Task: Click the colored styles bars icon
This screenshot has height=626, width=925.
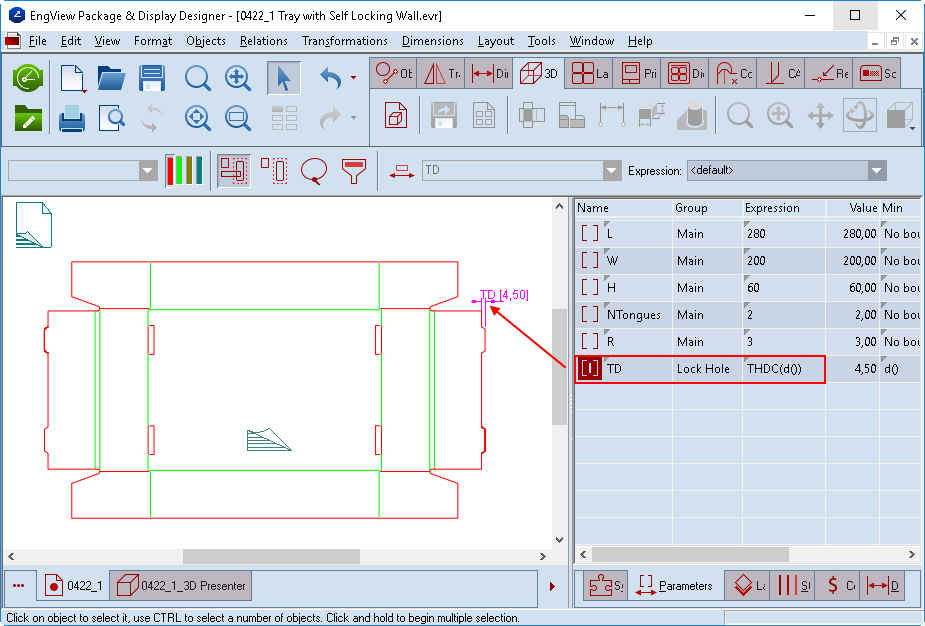Action: pyautogui.click(x=184, y=171)
